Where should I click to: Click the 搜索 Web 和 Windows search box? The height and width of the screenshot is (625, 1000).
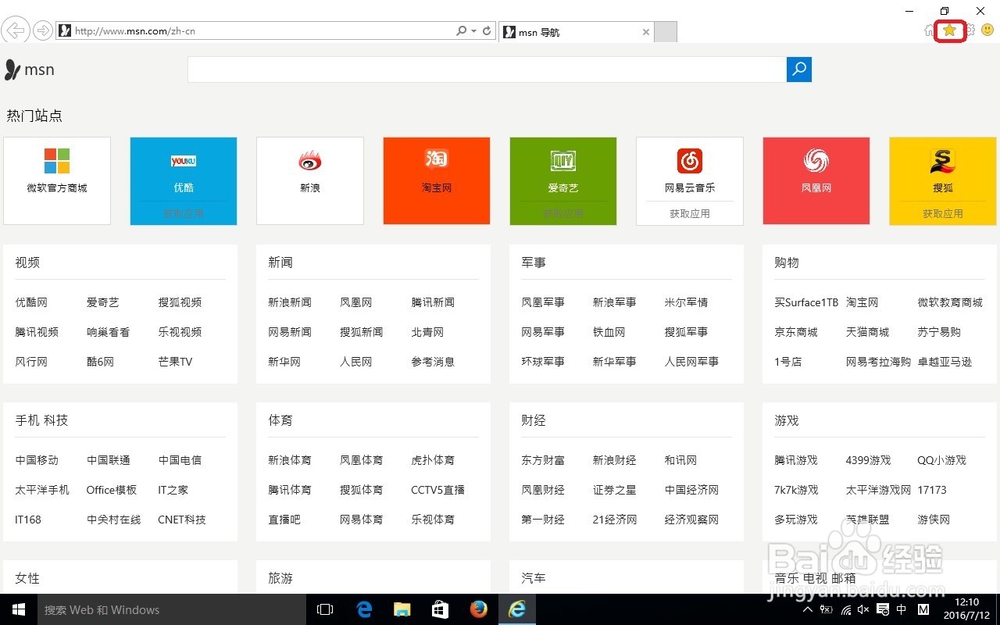172,610
